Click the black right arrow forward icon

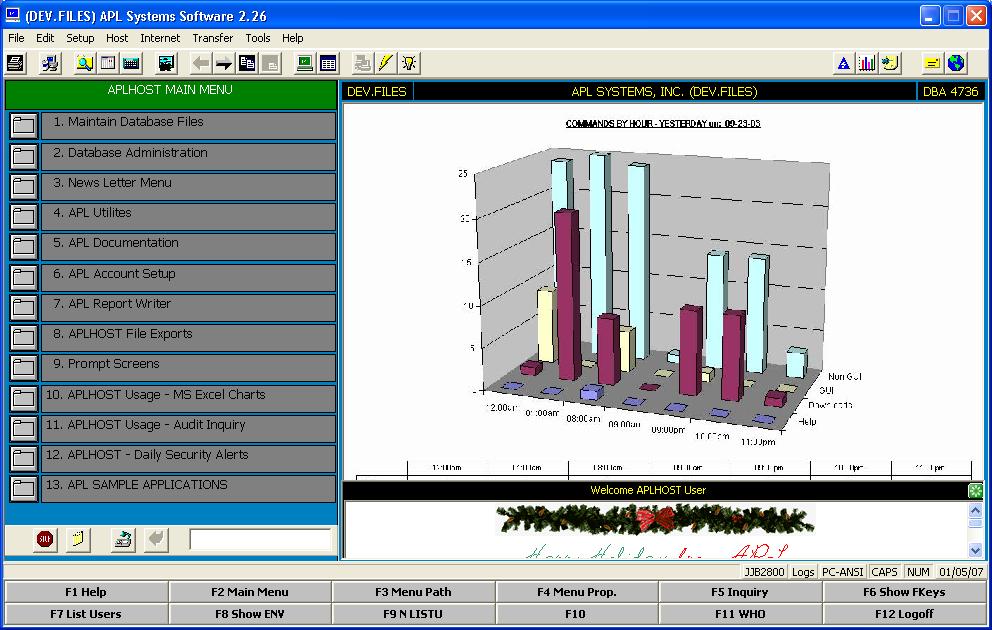pos(224,63)
